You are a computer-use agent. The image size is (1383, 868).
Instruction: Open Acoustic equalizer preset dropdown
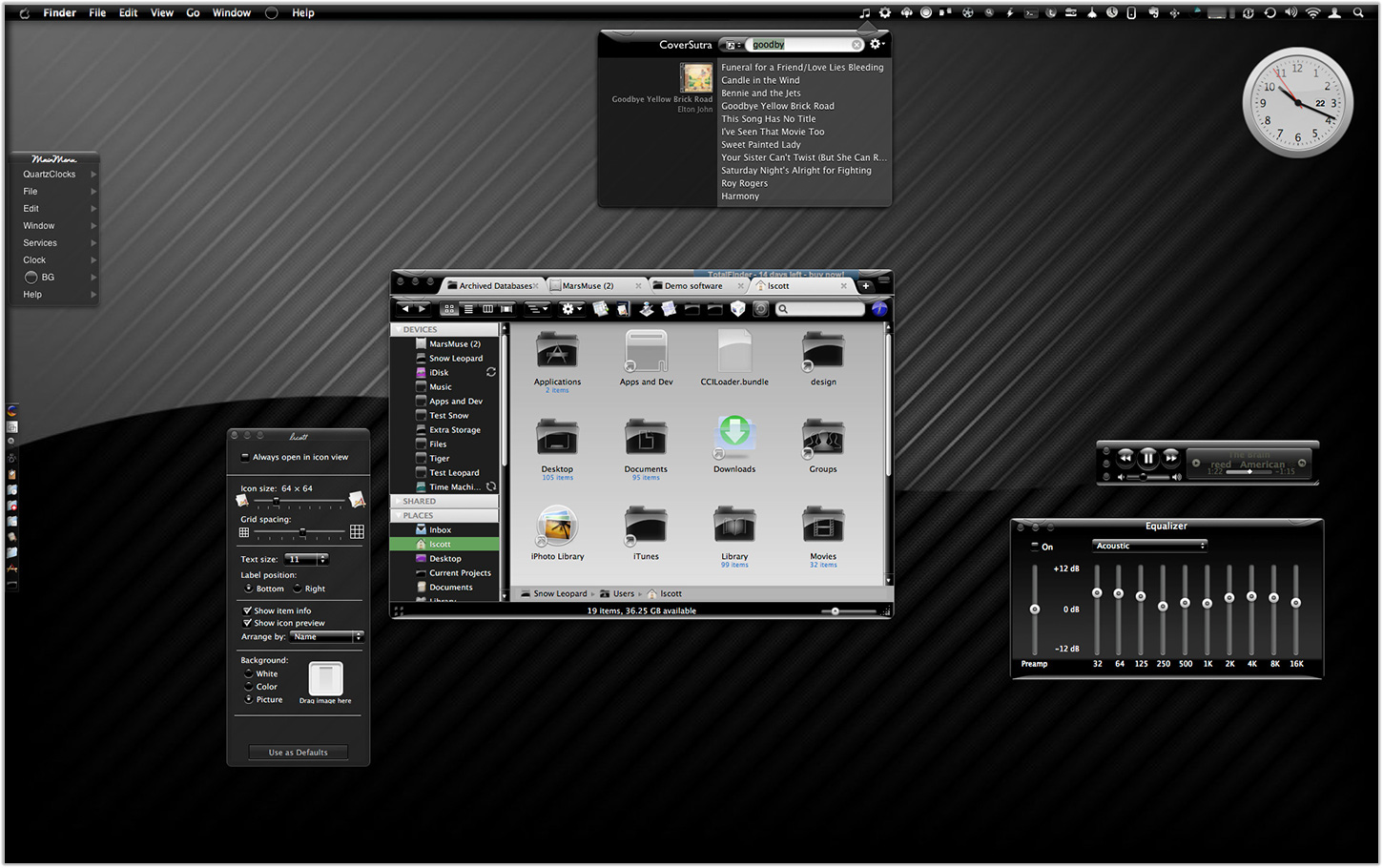[x=1150, y=546]
